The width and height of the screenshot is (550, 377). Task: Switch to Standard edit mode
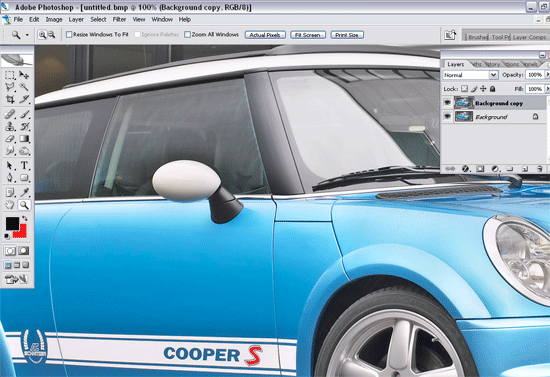tap(10, 251)
